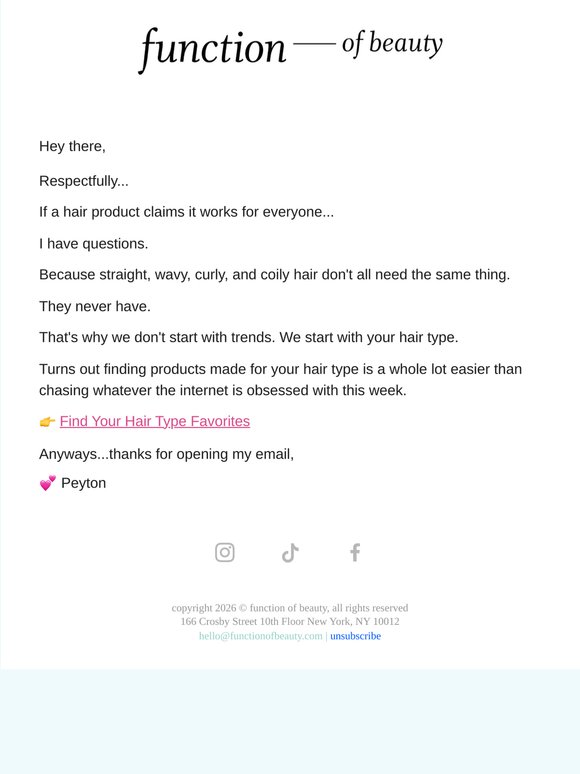This screenshot has width=580, height=774.
Task: Click the "thanks for opening my email" line
Action: point(166,454)
